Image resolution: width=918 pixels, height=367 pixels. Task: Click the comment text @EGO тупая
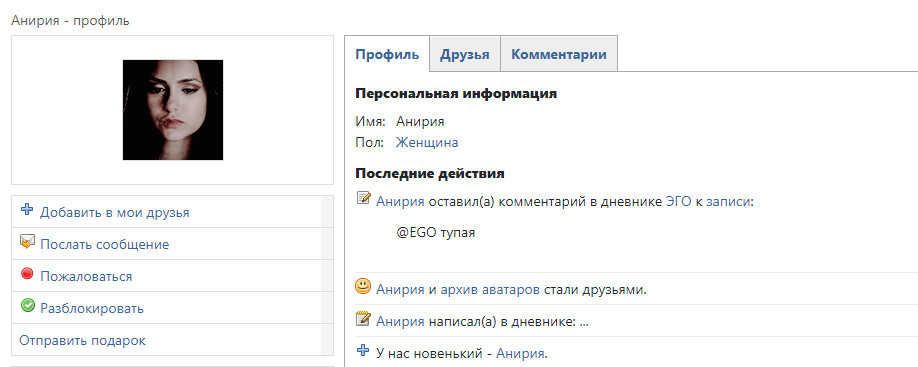[436, 232]
